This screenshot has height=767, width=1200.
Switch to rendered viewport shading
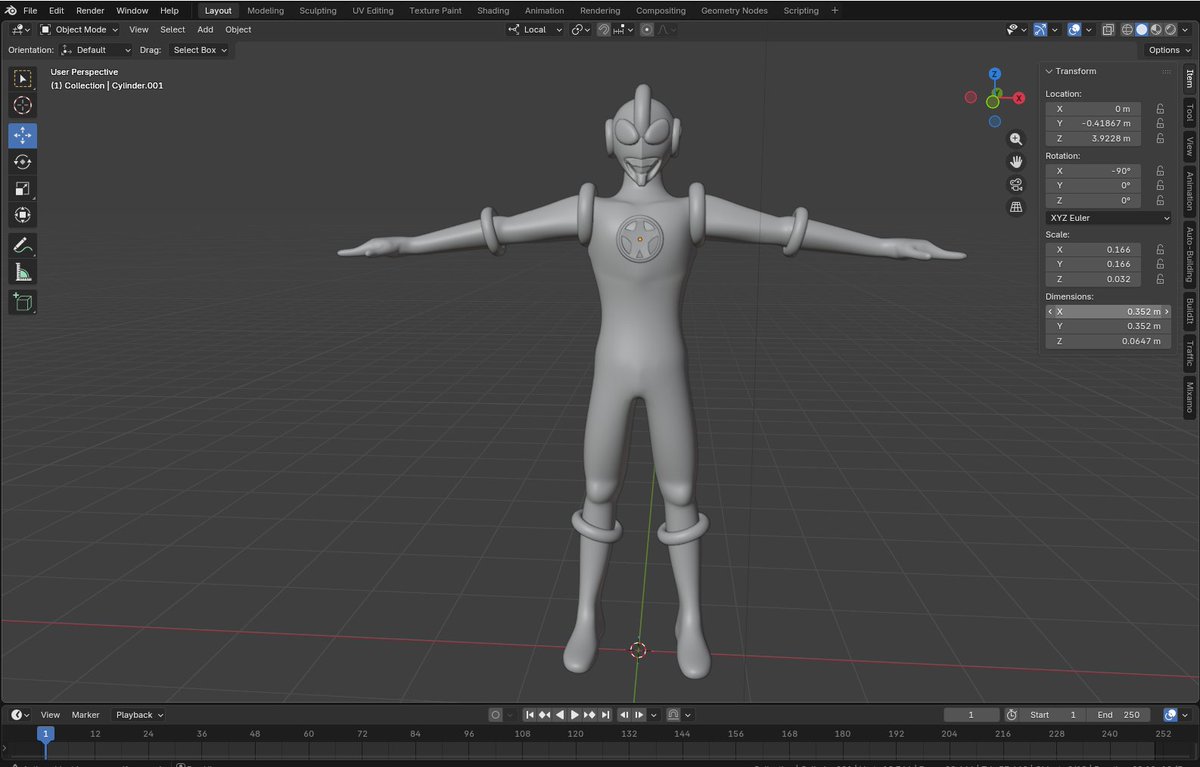coord(1170,30)
